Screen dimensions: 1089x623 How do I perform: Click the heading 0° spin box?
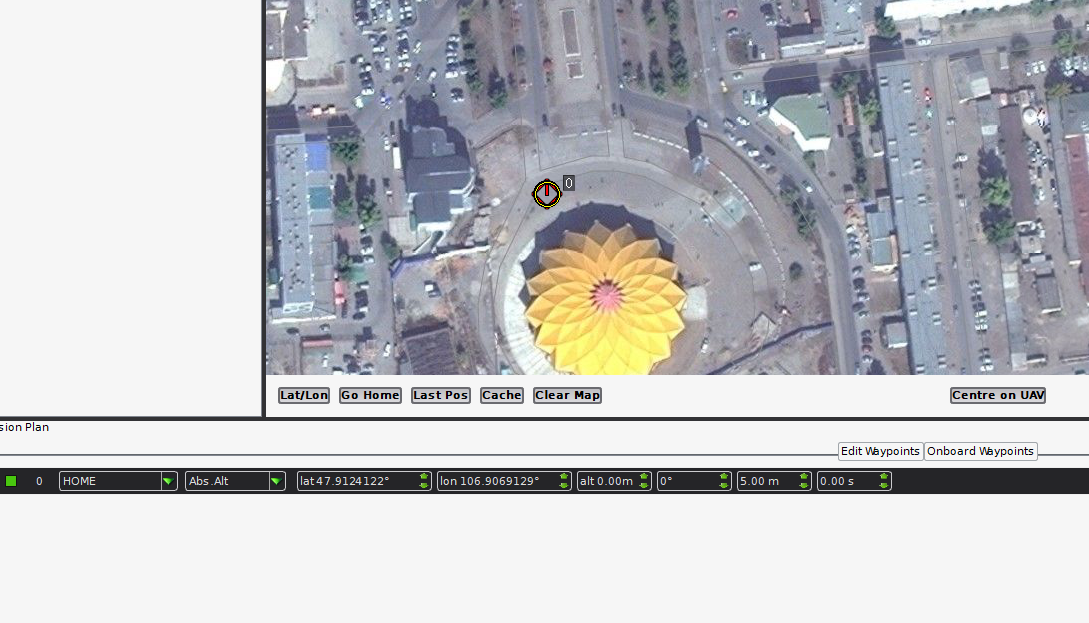tap(694, 481)
